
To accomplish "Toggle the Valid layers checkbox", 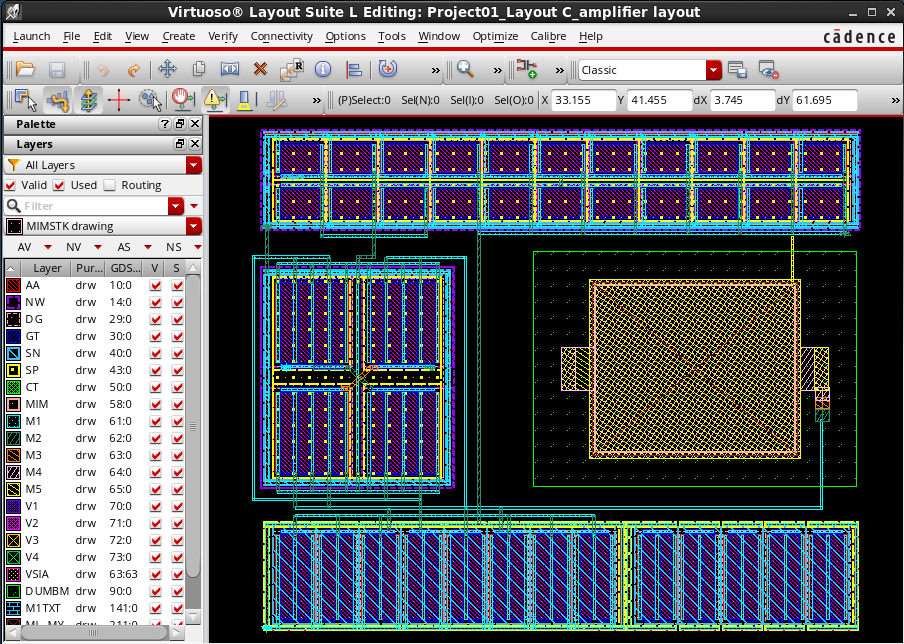I will pyautogui.click(x=10, y=185).
